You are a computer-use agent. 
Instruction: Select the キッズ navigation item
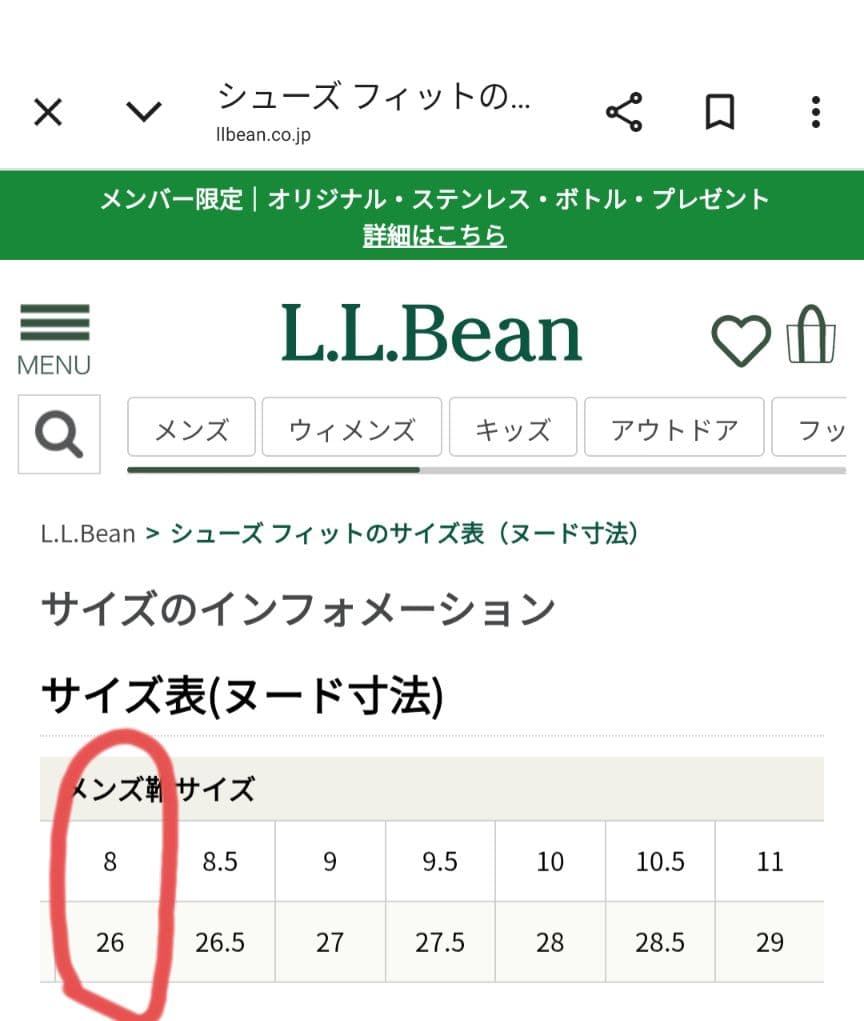tap(513, 428)
